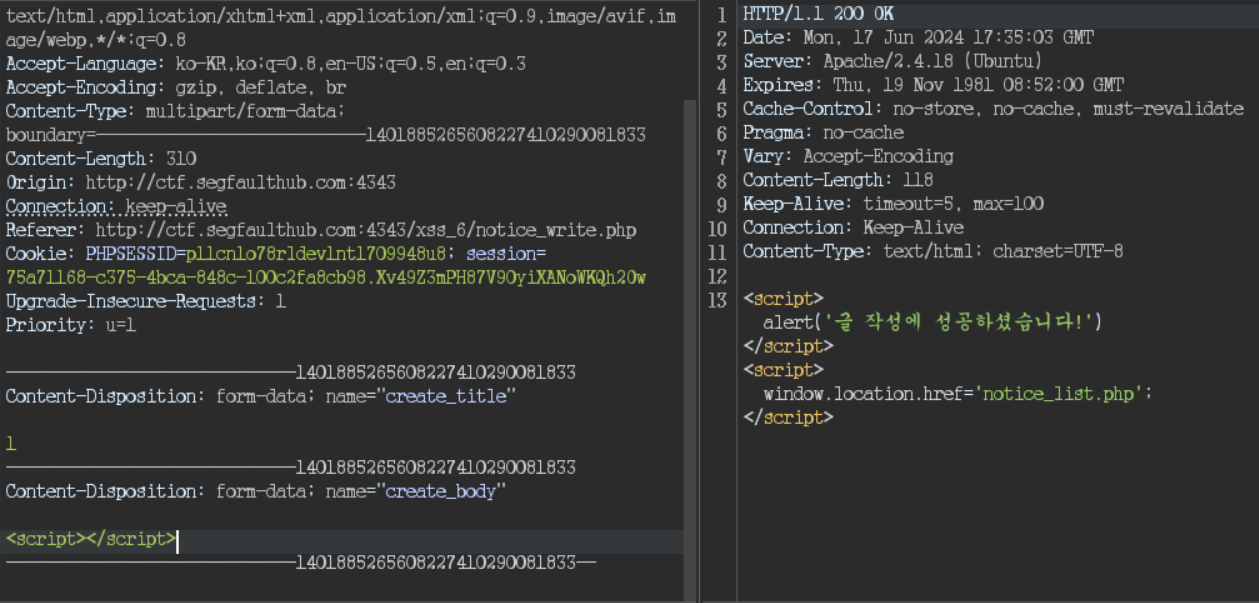Place cursor in the <script></script> payload line

(x=91, y=539)
